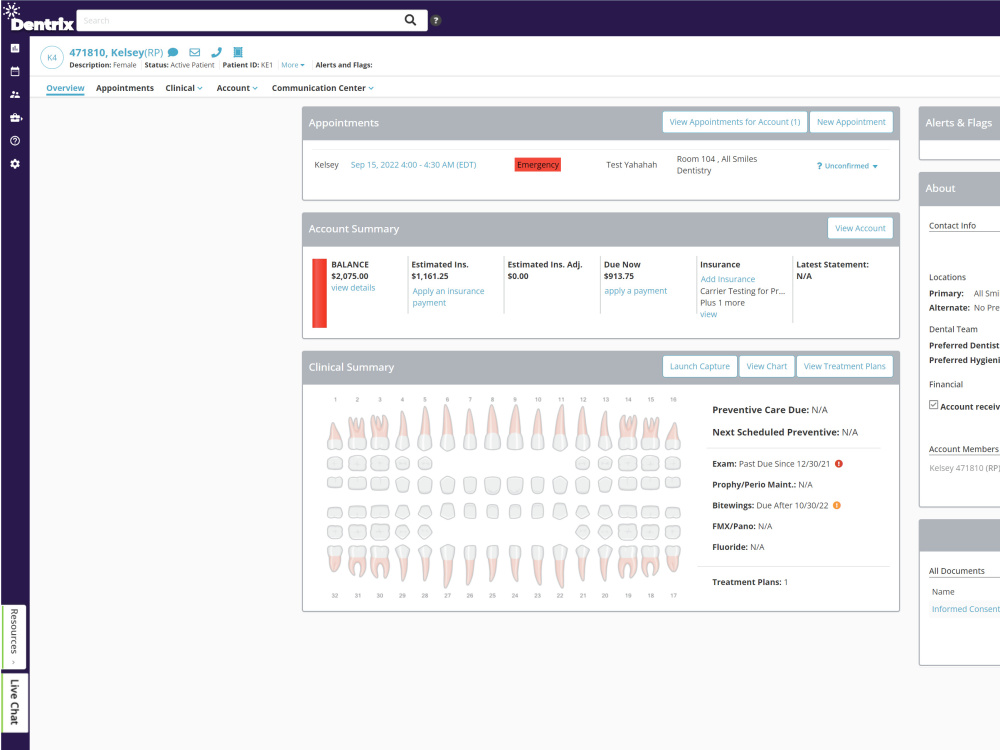
Task: Expand the Communication Center dropdown
Action: 323,88
